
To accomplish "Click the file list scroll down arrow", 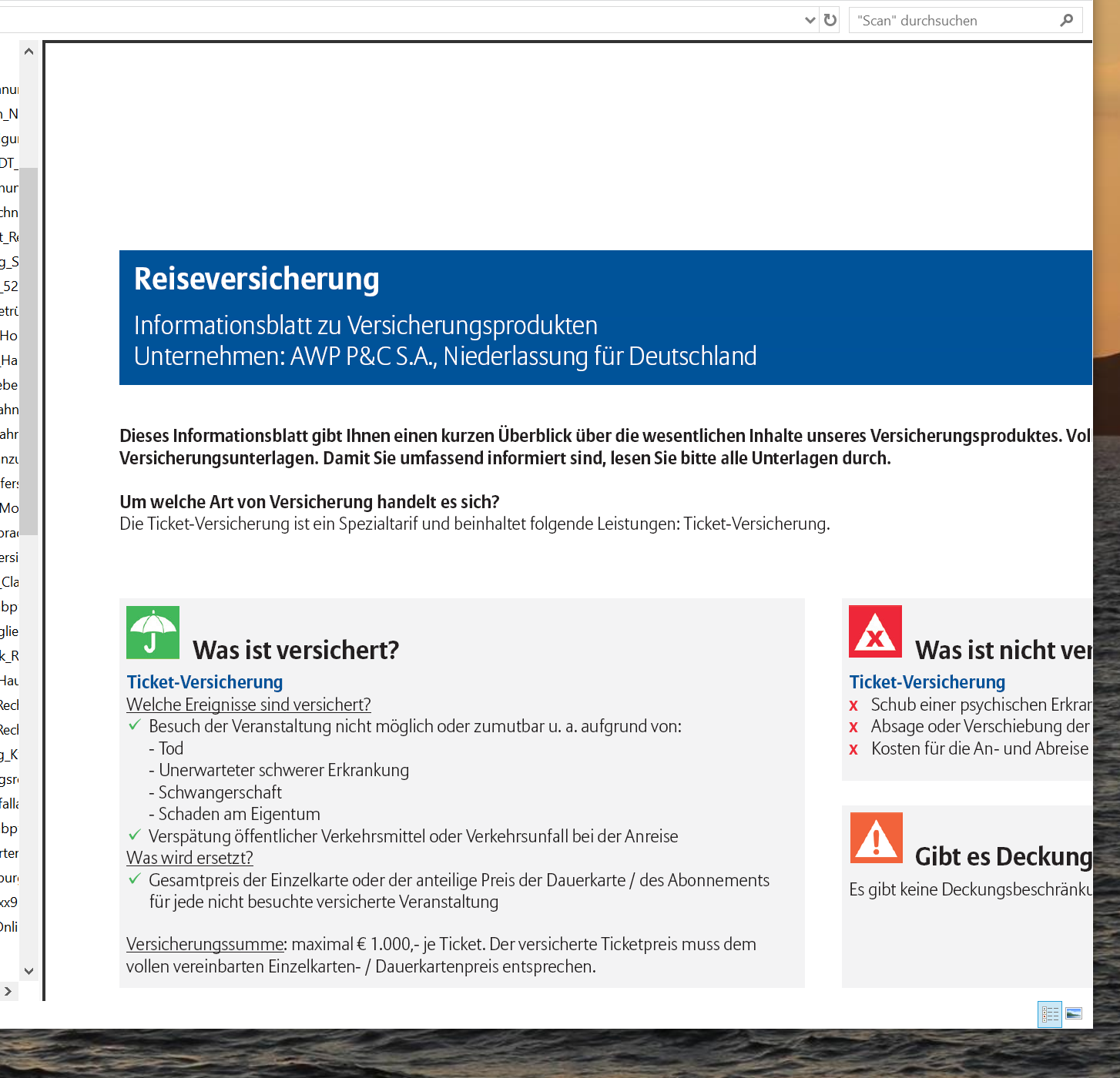I will 29,971.
